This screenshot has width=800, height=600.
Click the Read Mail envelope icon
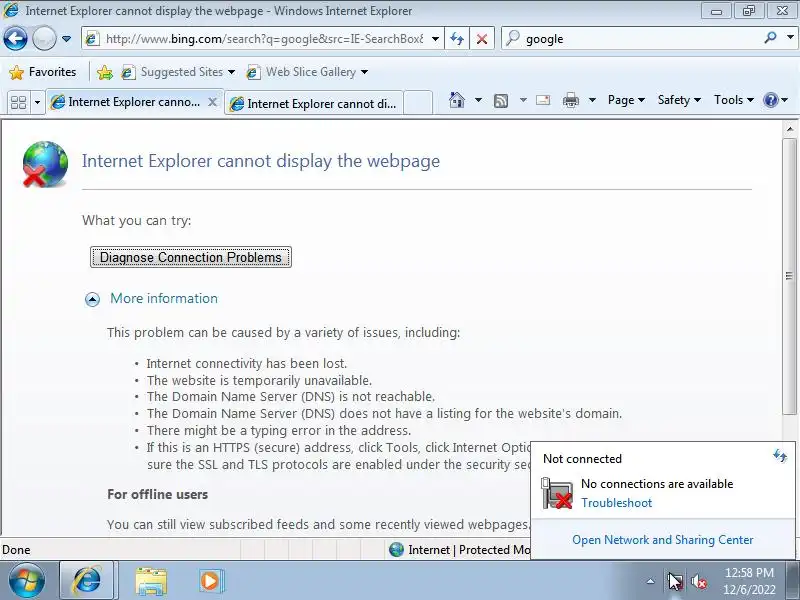[x=543, y=100]
